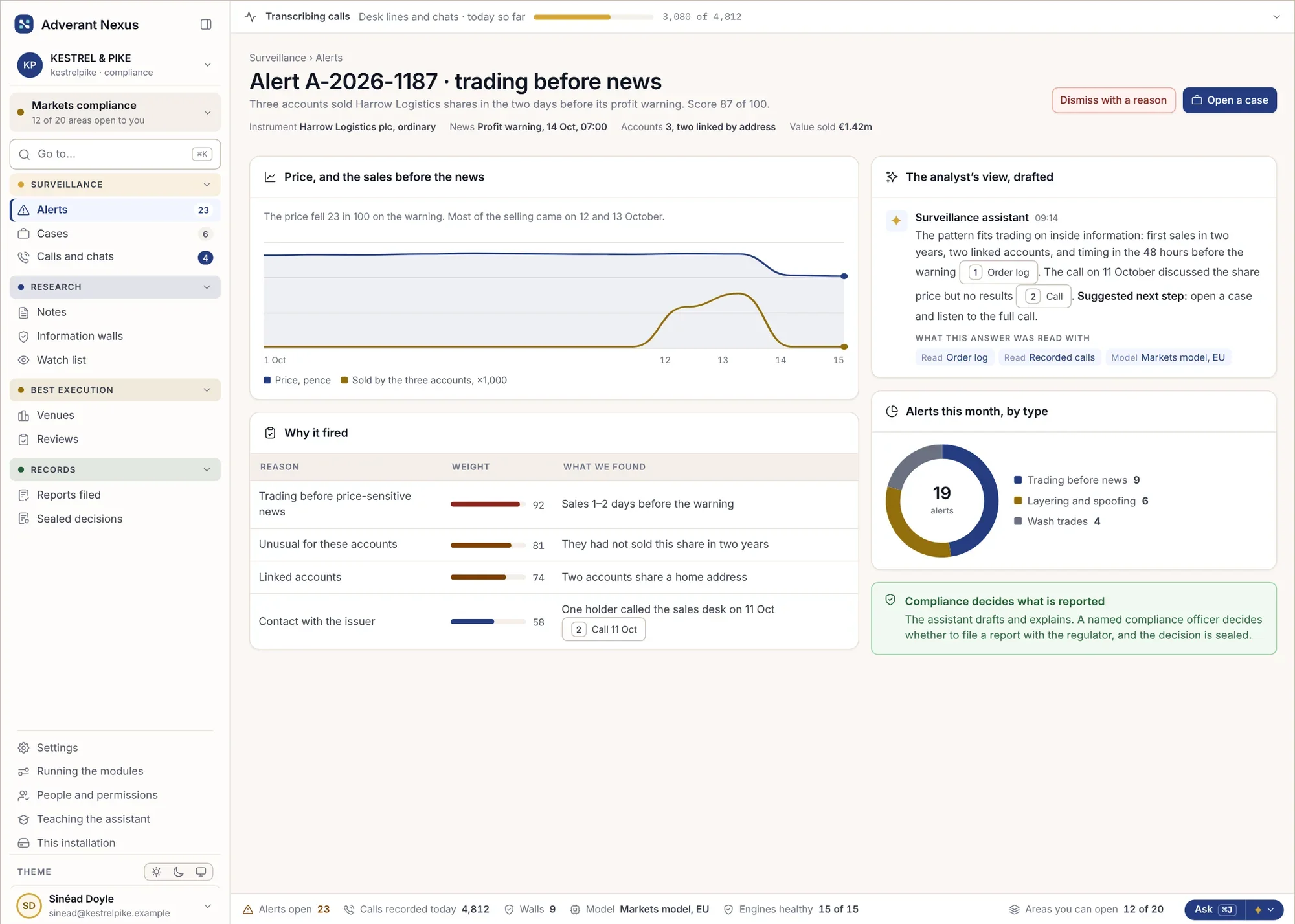Click the Settings gear icon
Viewport: 1295px width, 924px height.
point(24,748)
